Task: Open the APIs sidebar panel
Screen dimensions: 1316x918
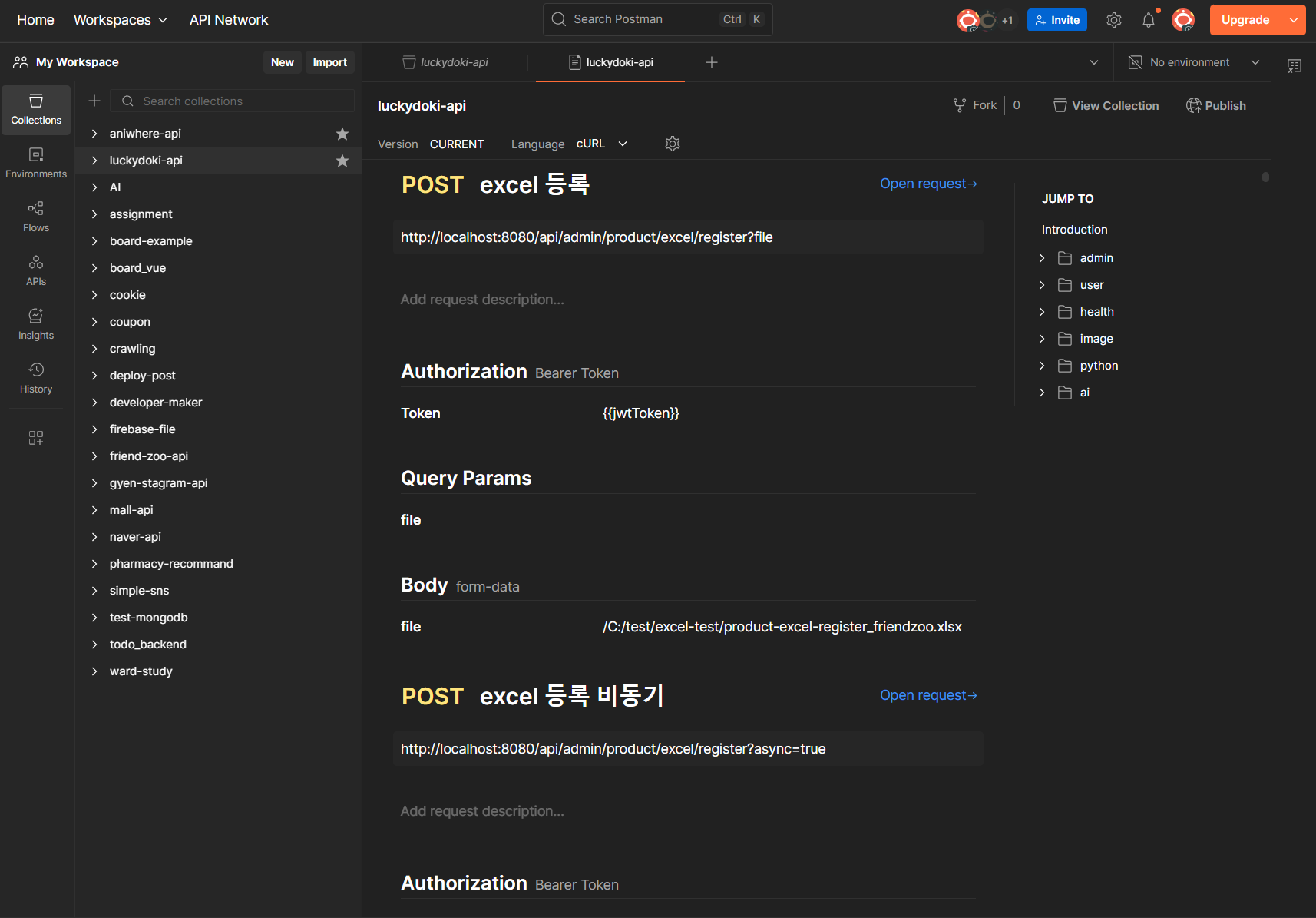Action: pos(36,271)
